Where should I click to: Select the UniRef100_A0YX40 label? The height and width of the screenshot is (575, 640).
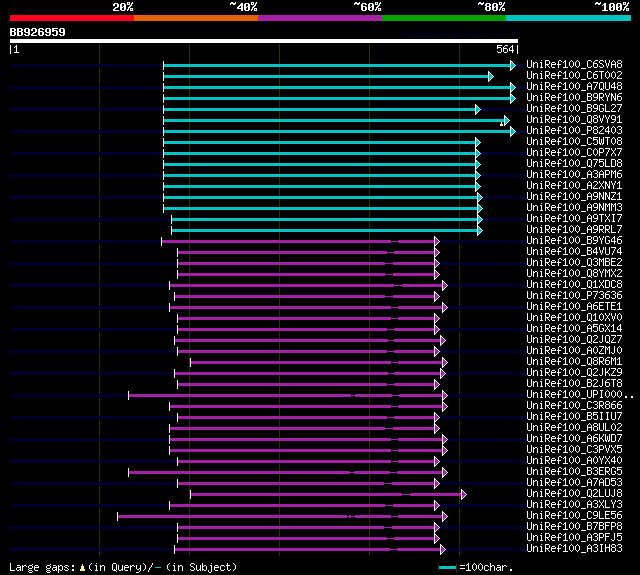pos(574,461)
